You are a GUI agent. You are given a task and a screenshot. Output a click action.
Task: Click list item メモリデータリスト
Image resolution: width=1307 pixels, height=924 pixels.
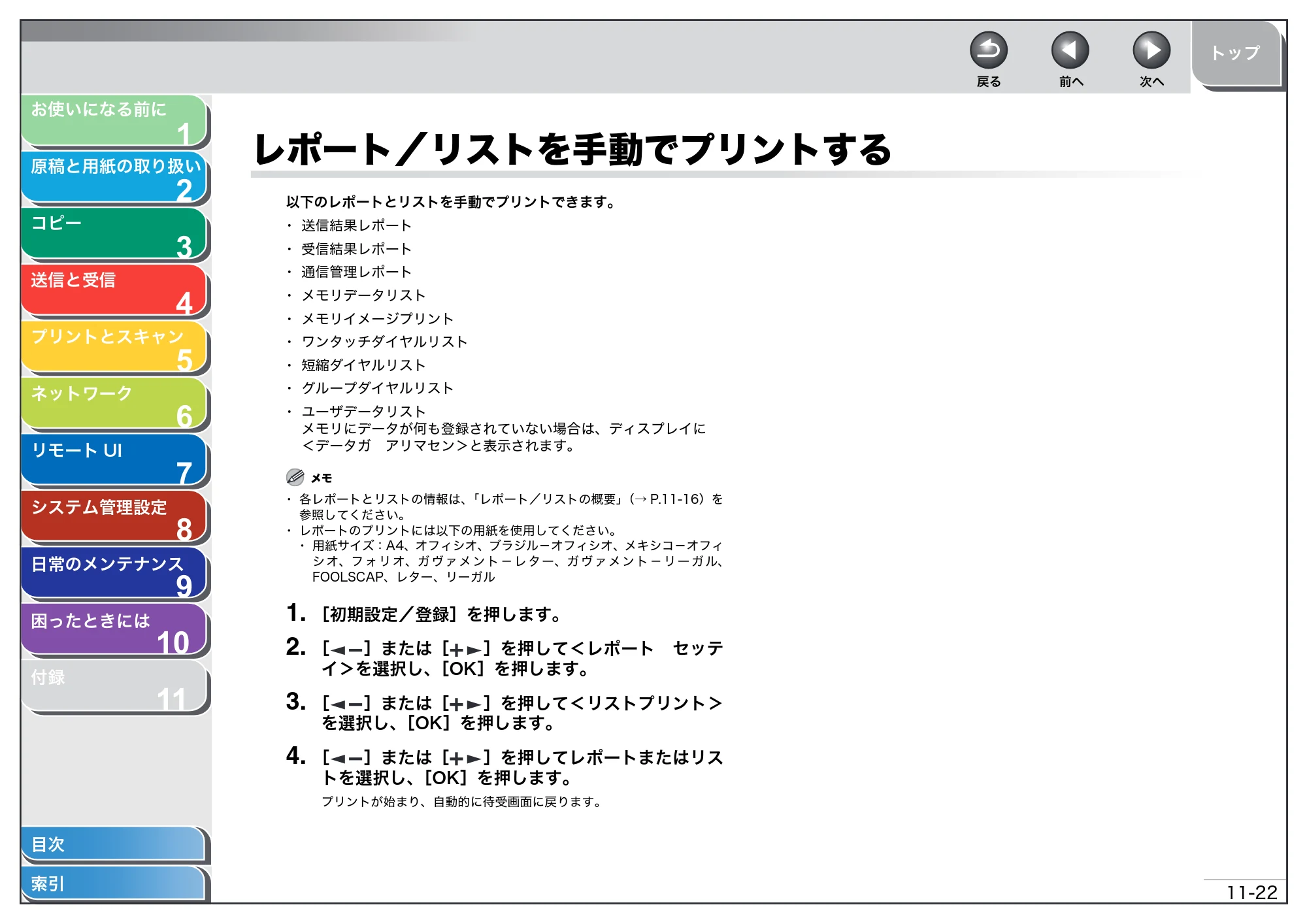pyautogui.click(x=363, y=295)
